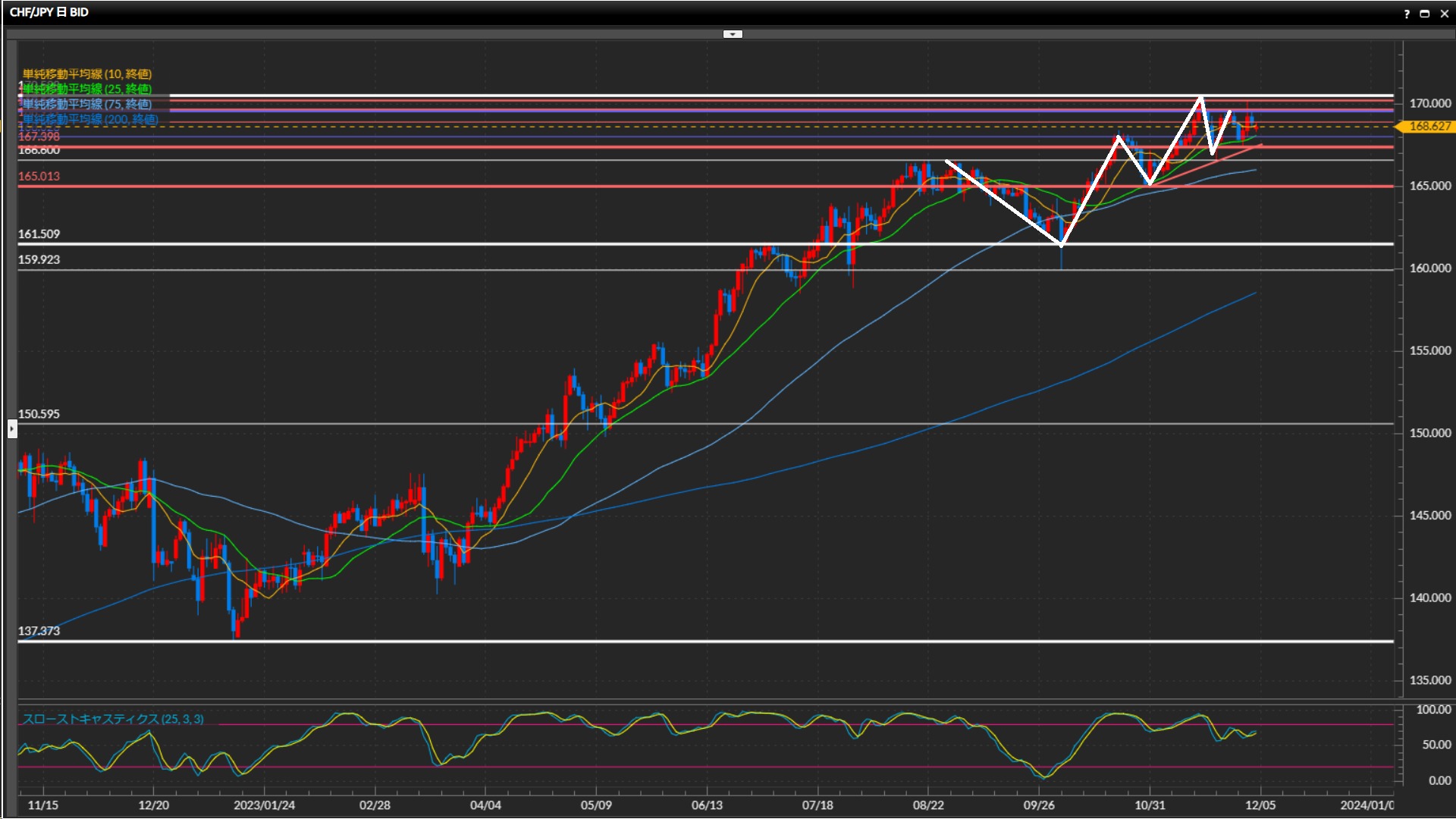Select the 単純移動平均線 (25, 終値) indicator label
This screenshot has width=1456, height=819.
(x=87, y=89)
